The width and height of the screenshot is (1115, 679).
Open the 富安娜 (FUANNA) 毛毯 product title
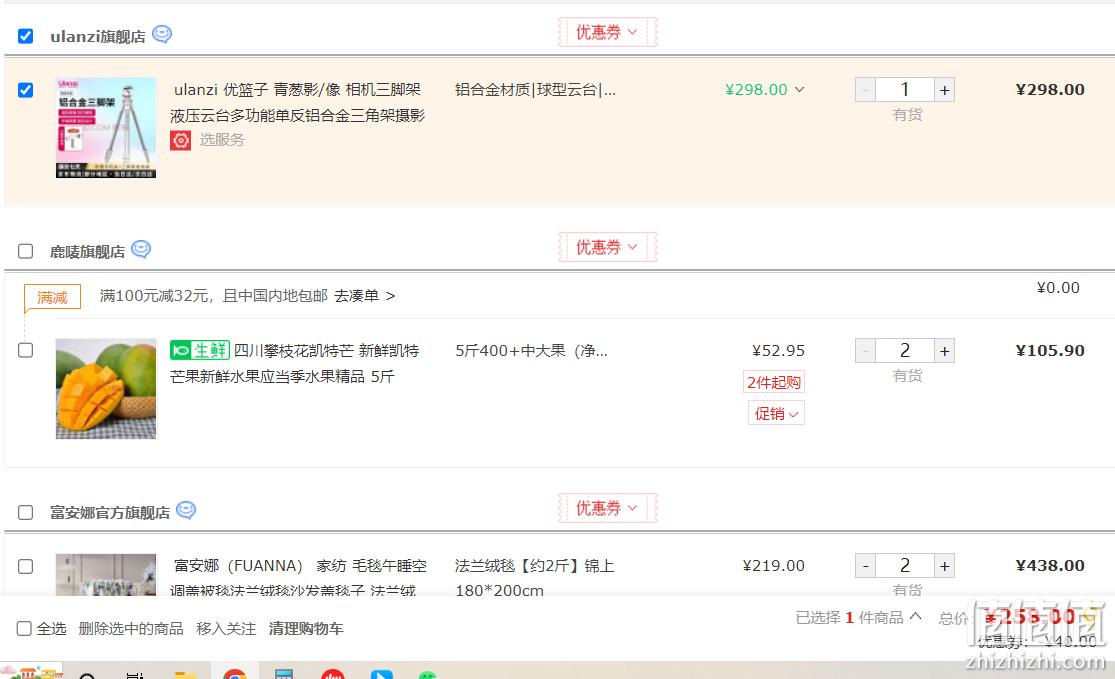coord(299,577)
